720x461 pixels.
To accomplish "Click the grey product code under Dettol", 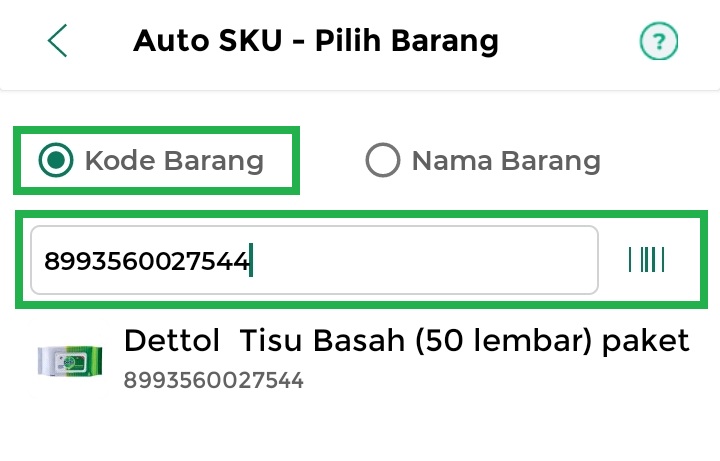I will (213, 380).
